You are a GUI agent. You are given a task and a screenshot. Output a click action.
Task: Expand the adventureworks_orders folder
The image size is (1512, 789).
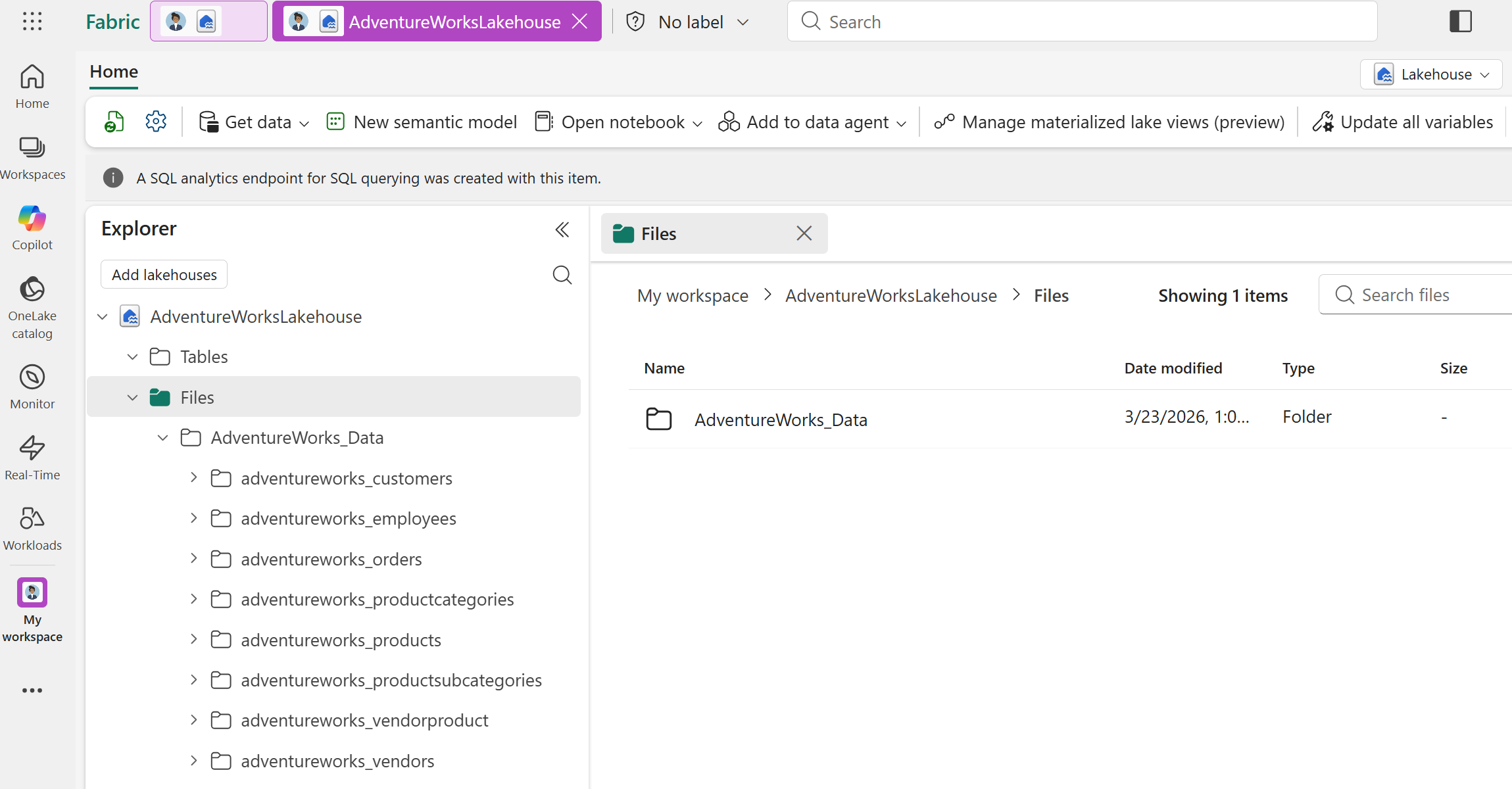tap(193, 559)
